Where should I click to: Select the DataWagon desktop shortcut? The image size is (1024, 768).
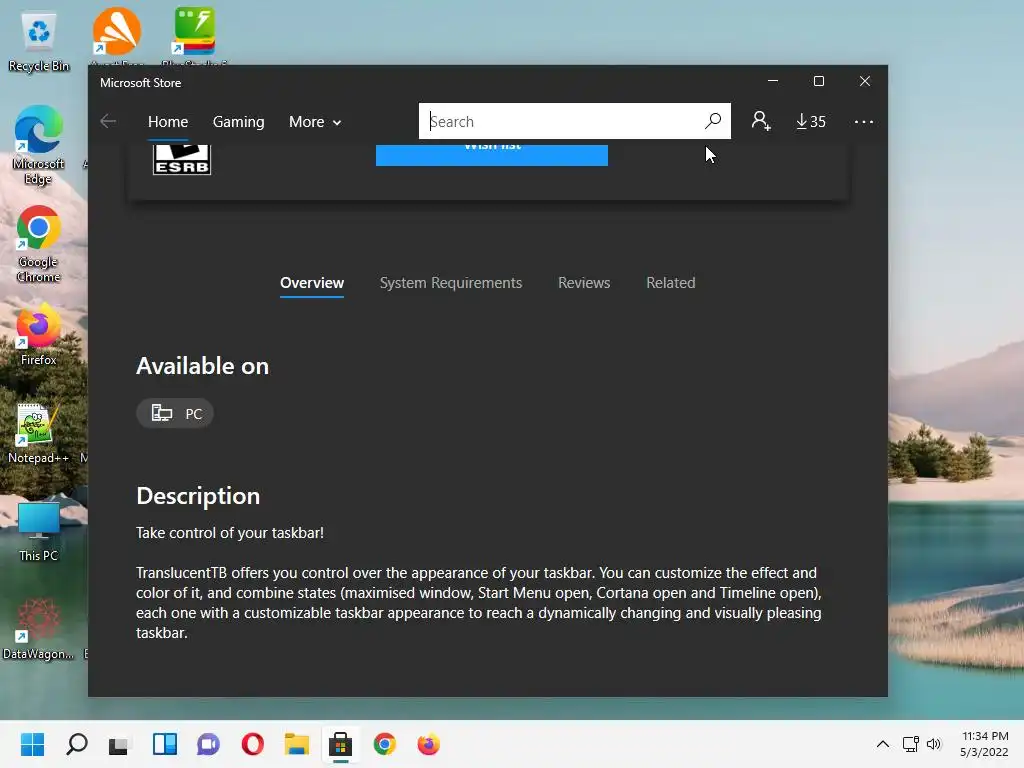click(x=39, y=630)
